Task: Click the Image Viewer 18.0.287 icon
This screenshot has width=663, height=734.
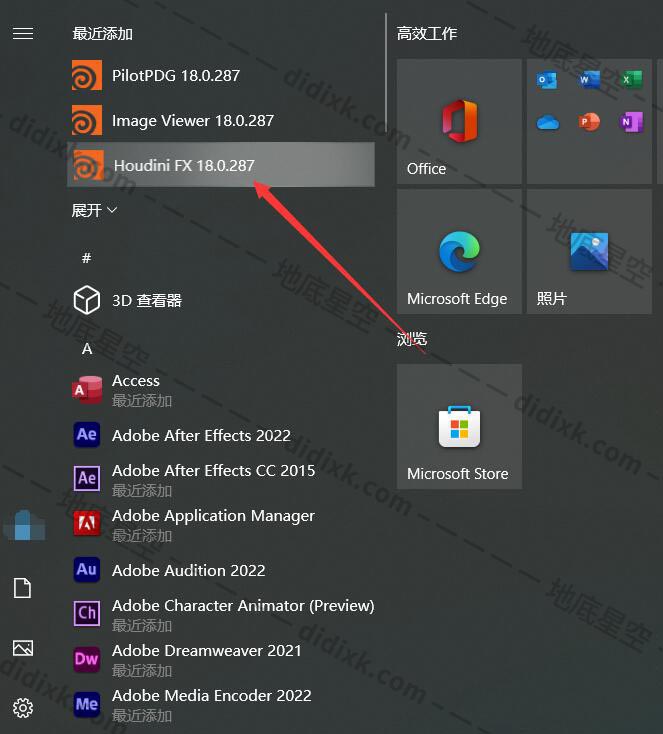Action: pos(87,120)
